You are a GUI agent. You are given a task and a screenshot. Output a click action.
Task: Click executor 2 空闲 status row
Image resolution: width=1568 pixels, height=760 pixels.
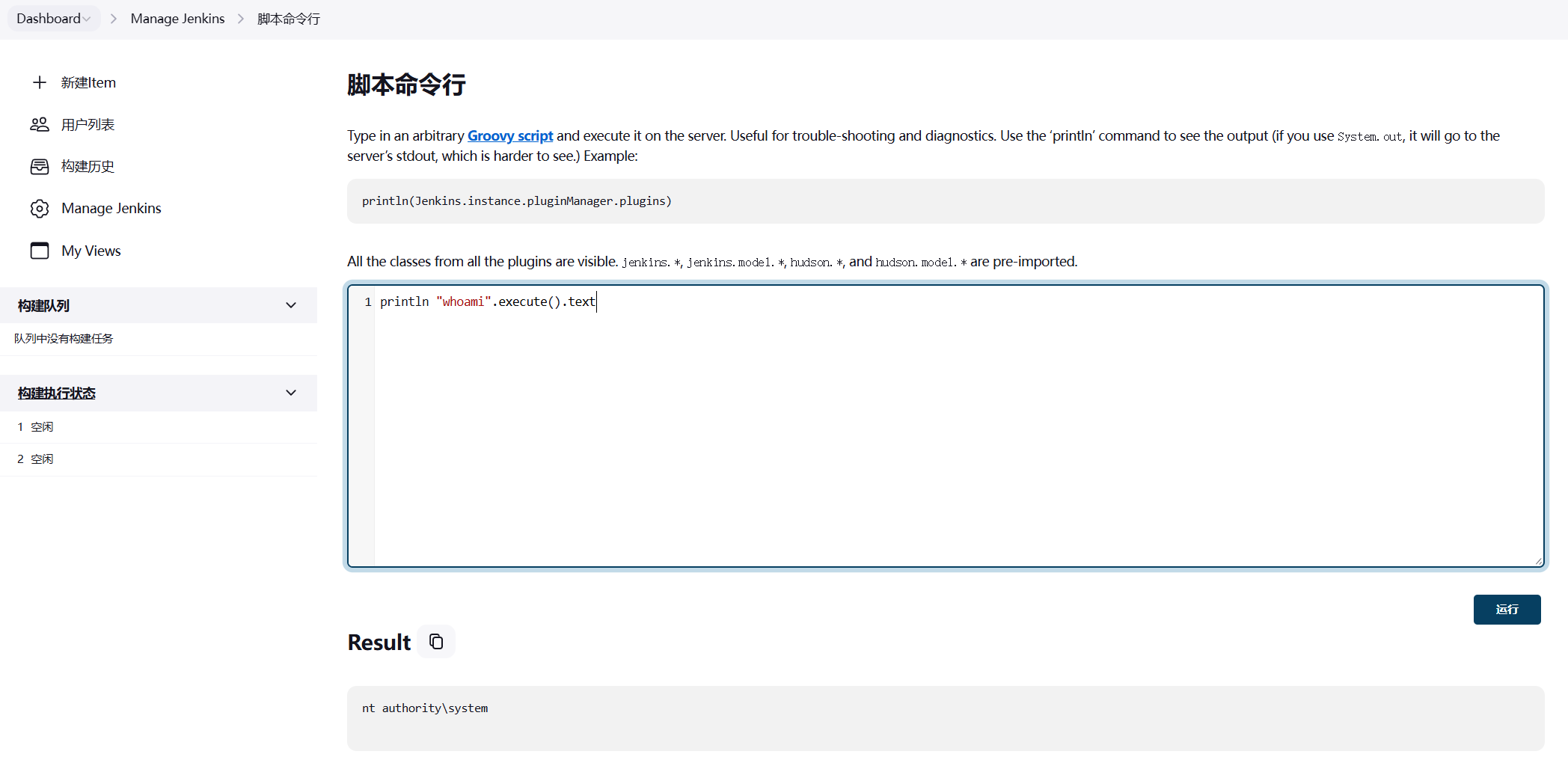click(x=159, y=459)
